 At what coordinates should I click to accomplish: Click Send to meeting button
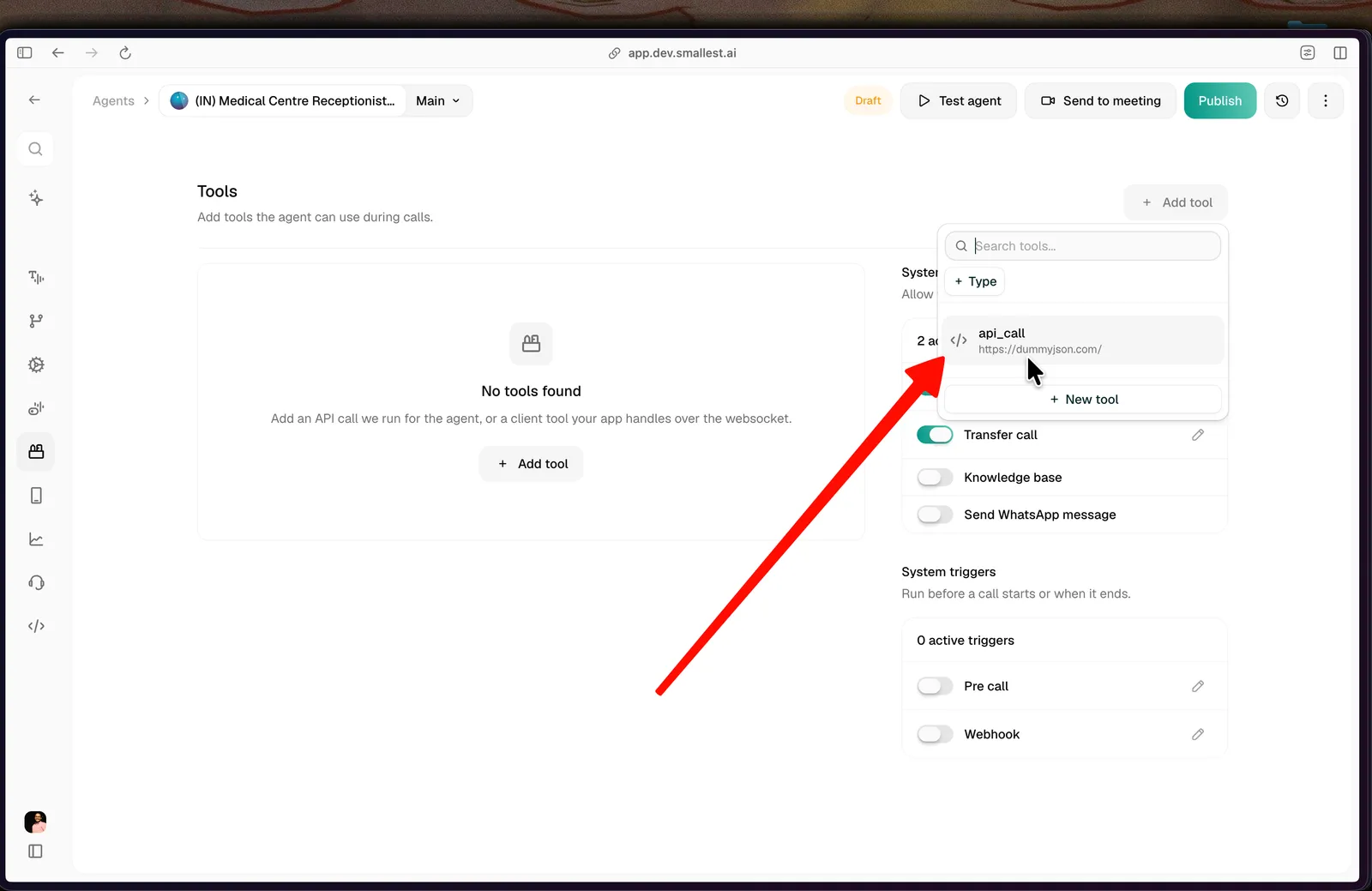point(1100,101)
